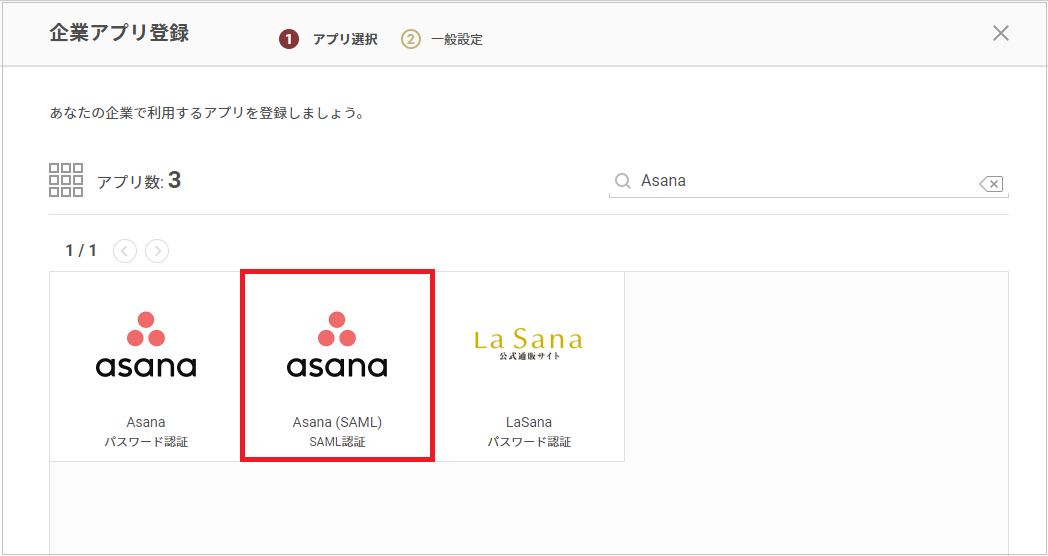Close the 企業アプリ登録 dialog
Screen dimensions: 1048x556
[x=1001, y=33]
